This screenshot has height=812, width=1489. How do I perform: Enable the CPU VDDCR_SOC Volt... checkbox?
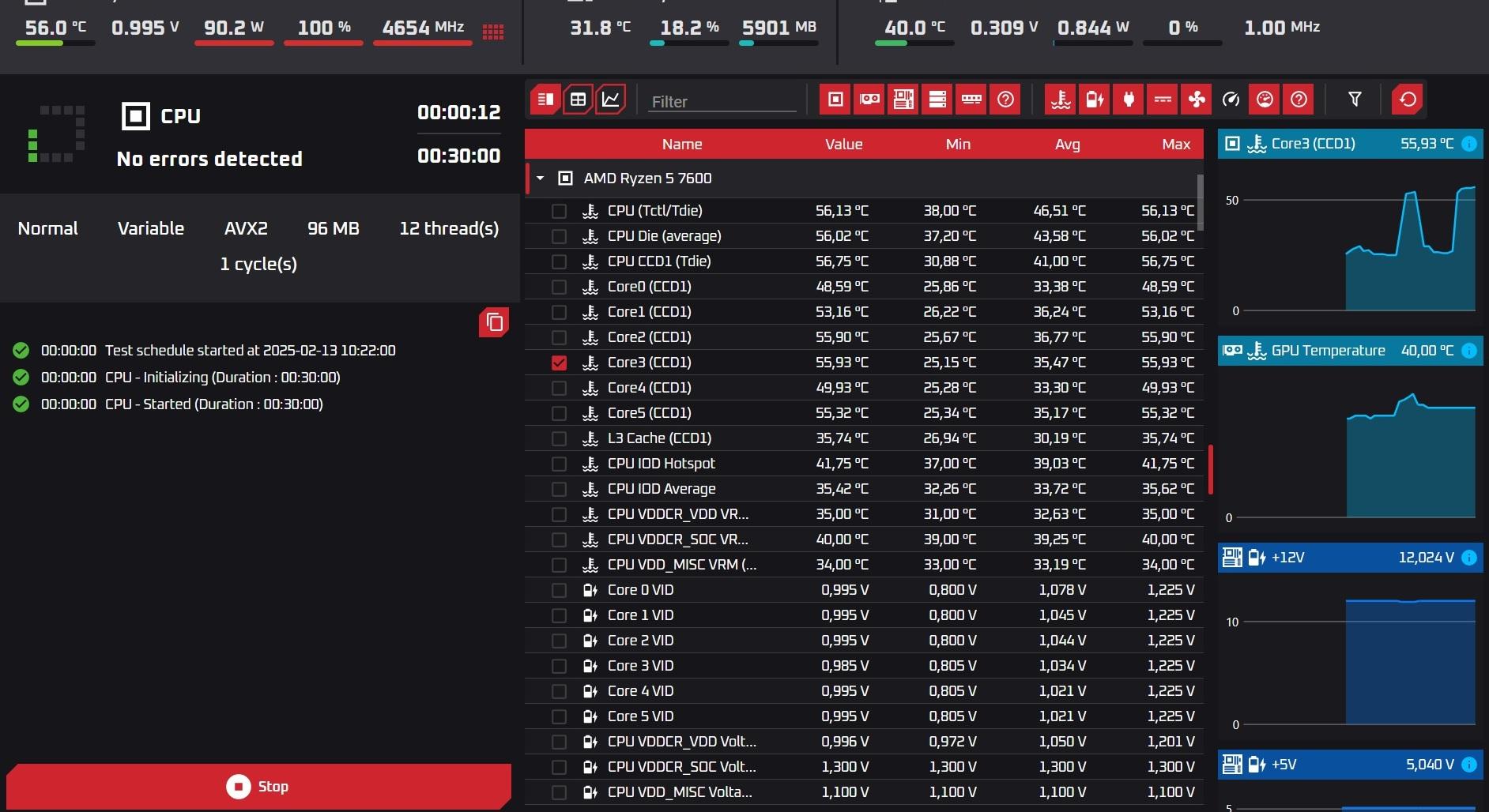point(559,767)
